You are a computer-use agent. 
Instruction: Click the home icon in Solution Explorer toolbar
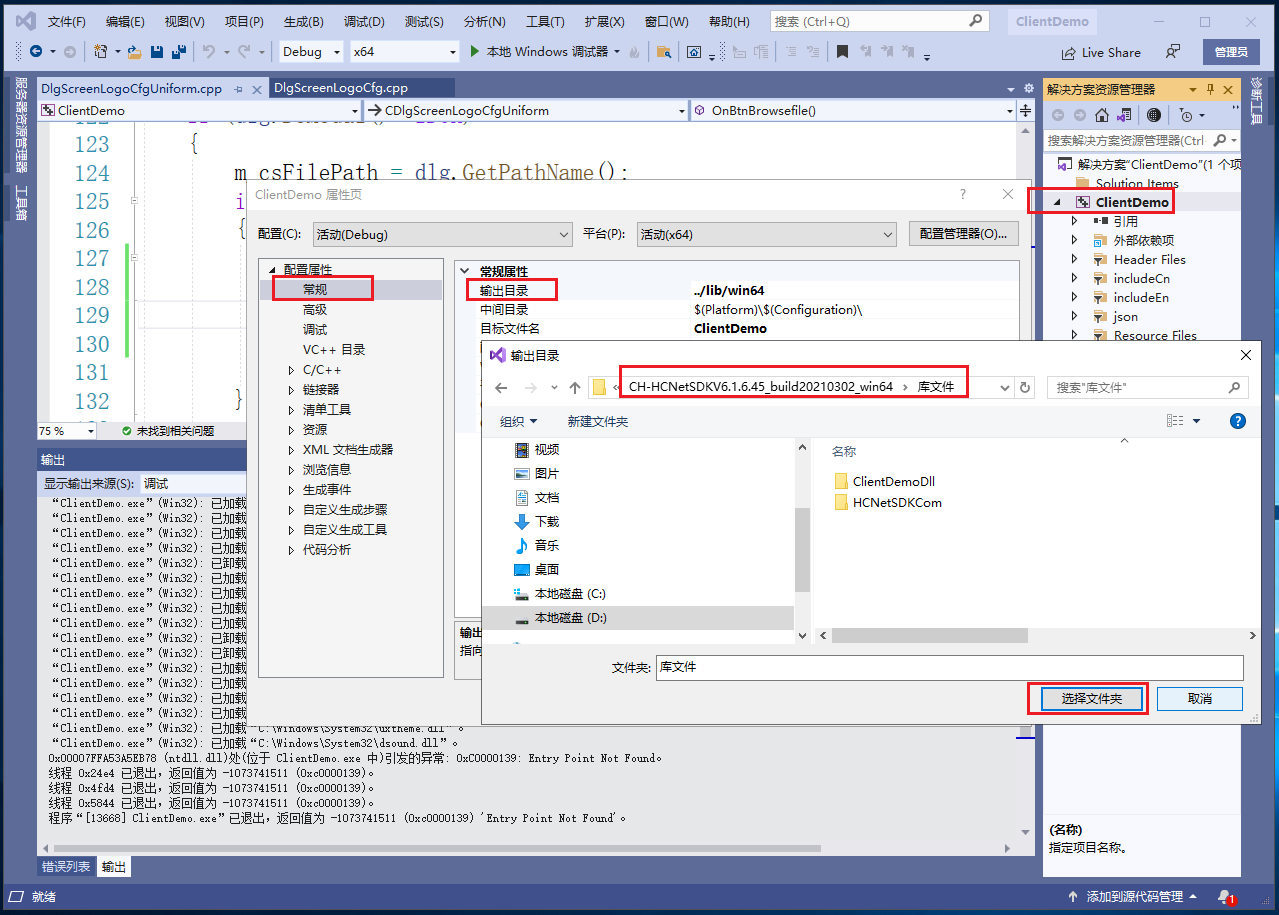(x=1101, y=115)
